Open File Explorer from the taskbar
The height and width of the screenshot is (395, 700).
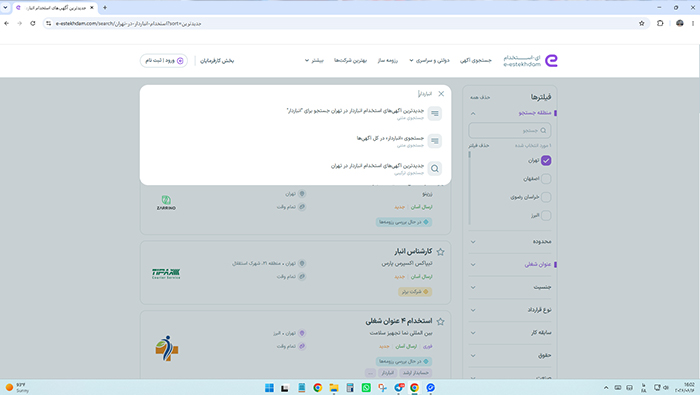[x=334, y=387]
